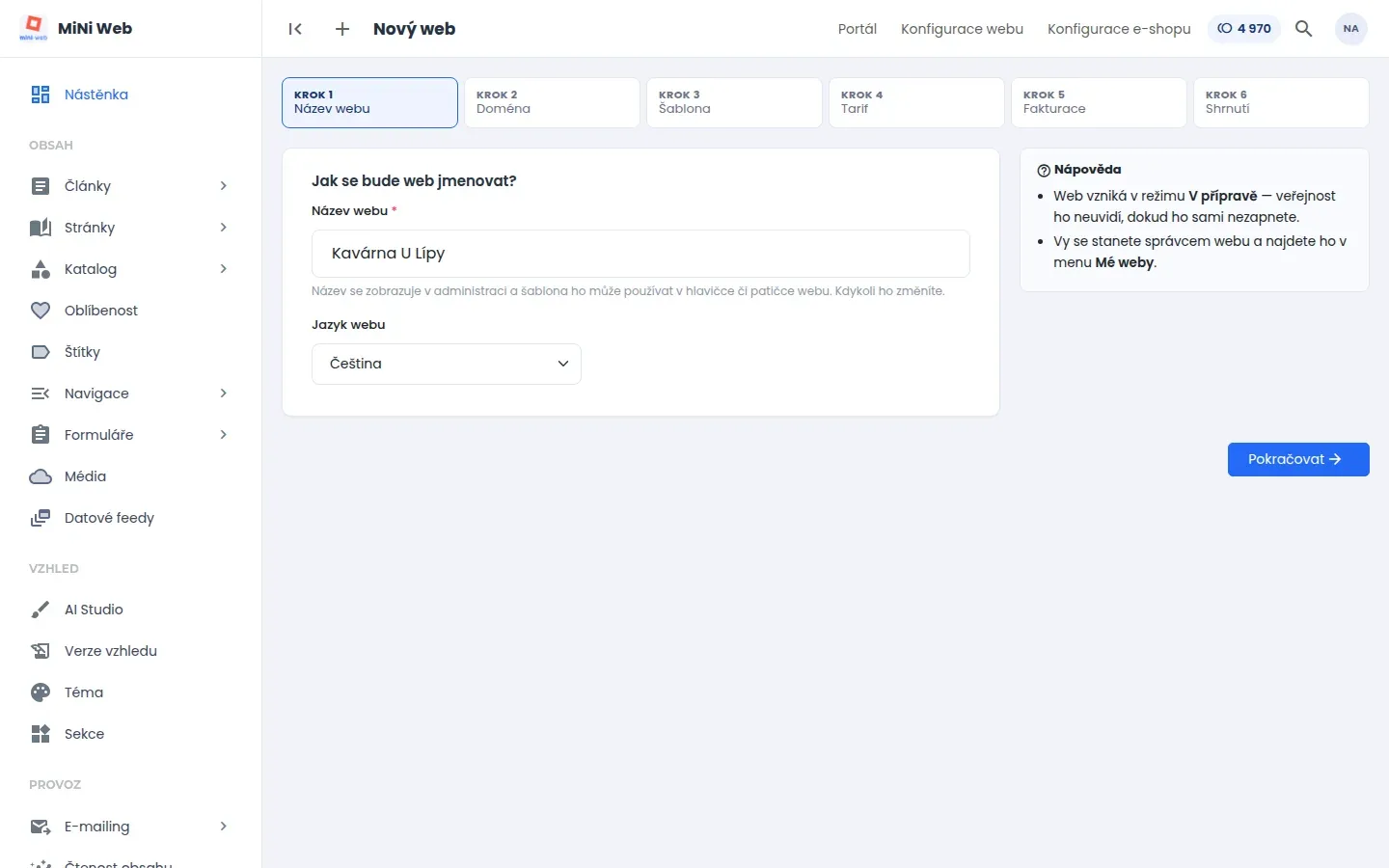Click the AI Studio brush icon
The width and height of the screenshot is (1389, 868).
pyautogui.click(x=41, y=610)
